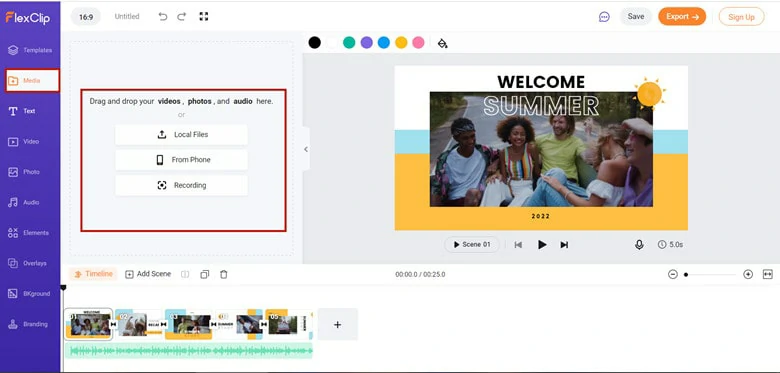The height and width of the screenshot is (373, 780).
Task: Select the sun sticker in the preview
Action: pos(650,93)
